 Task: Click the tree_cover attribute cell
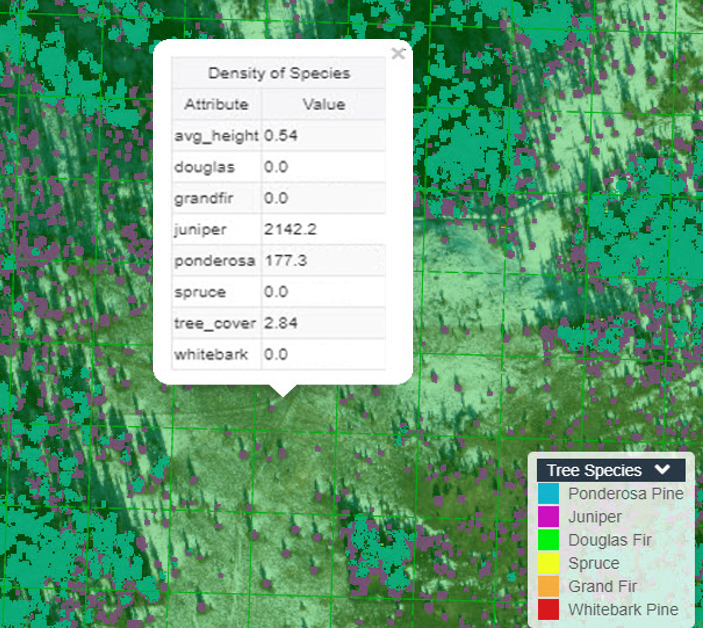[x=217, y=323]
